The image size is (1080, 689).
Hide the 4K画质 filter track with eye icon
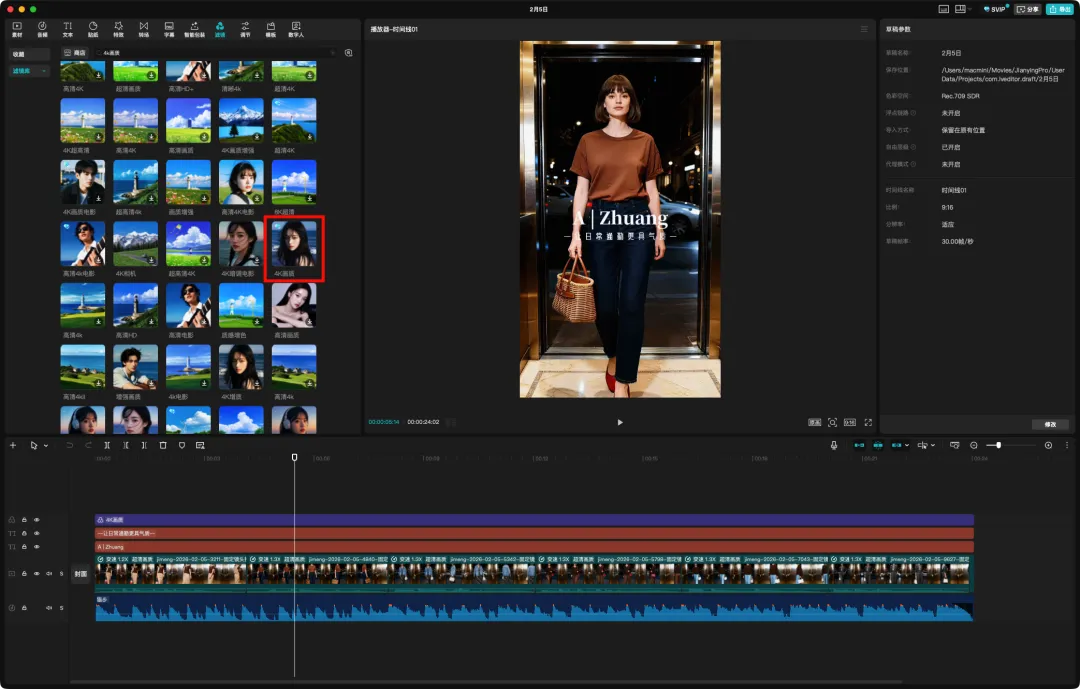[x=37, y=520]
